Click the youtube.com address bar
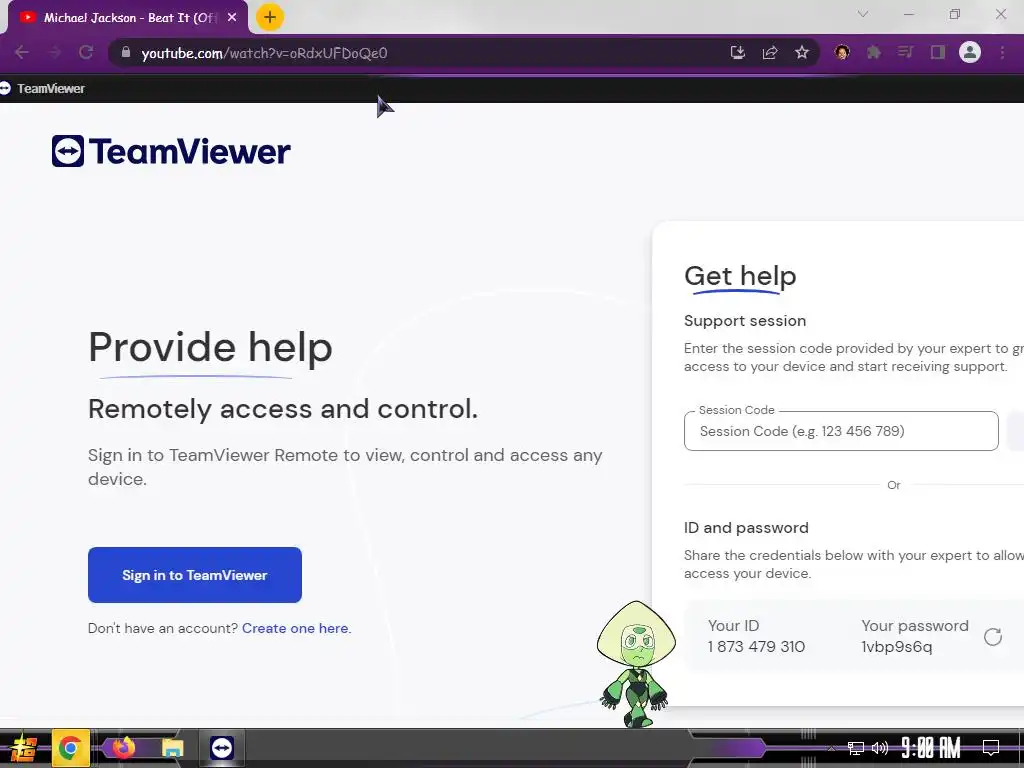1024x768 pixels. point(418,52)
